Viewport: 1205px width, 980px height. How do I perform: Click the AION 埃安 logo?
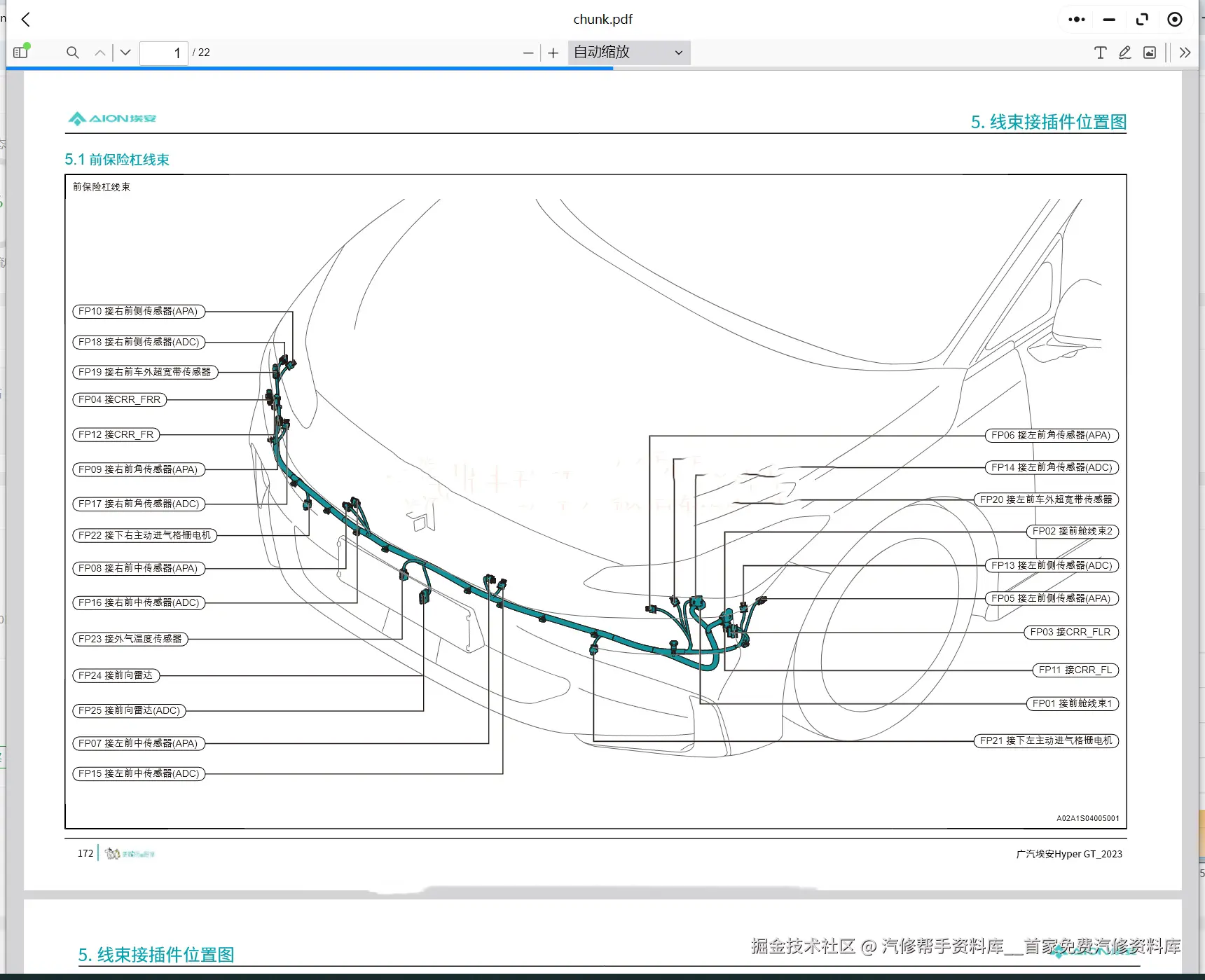(x=112, y=118)
